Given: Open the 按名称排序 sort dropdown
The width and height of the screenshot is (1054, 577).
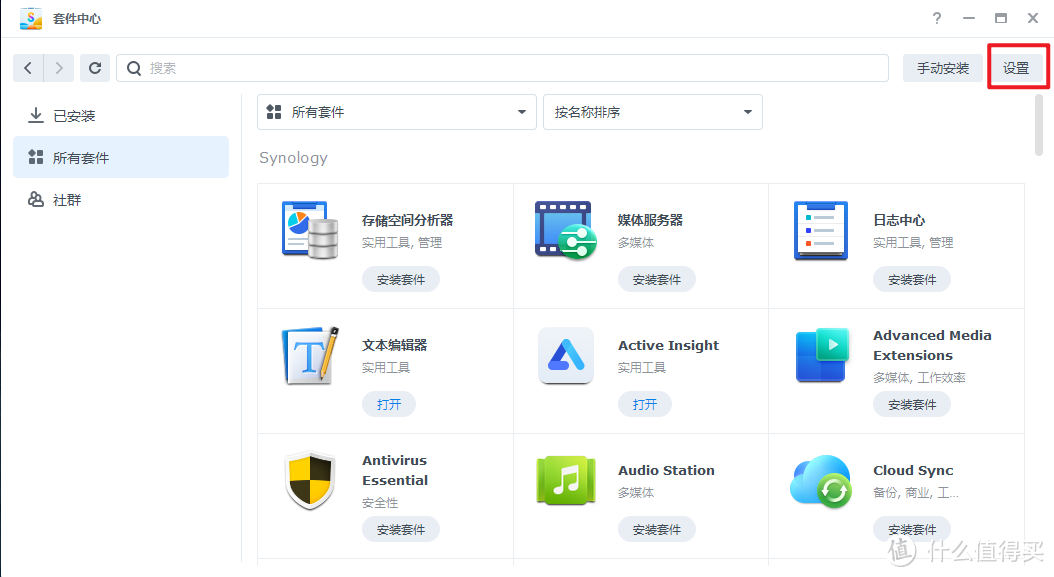Looking at the screenshot, I should click(x=653, y=112).
